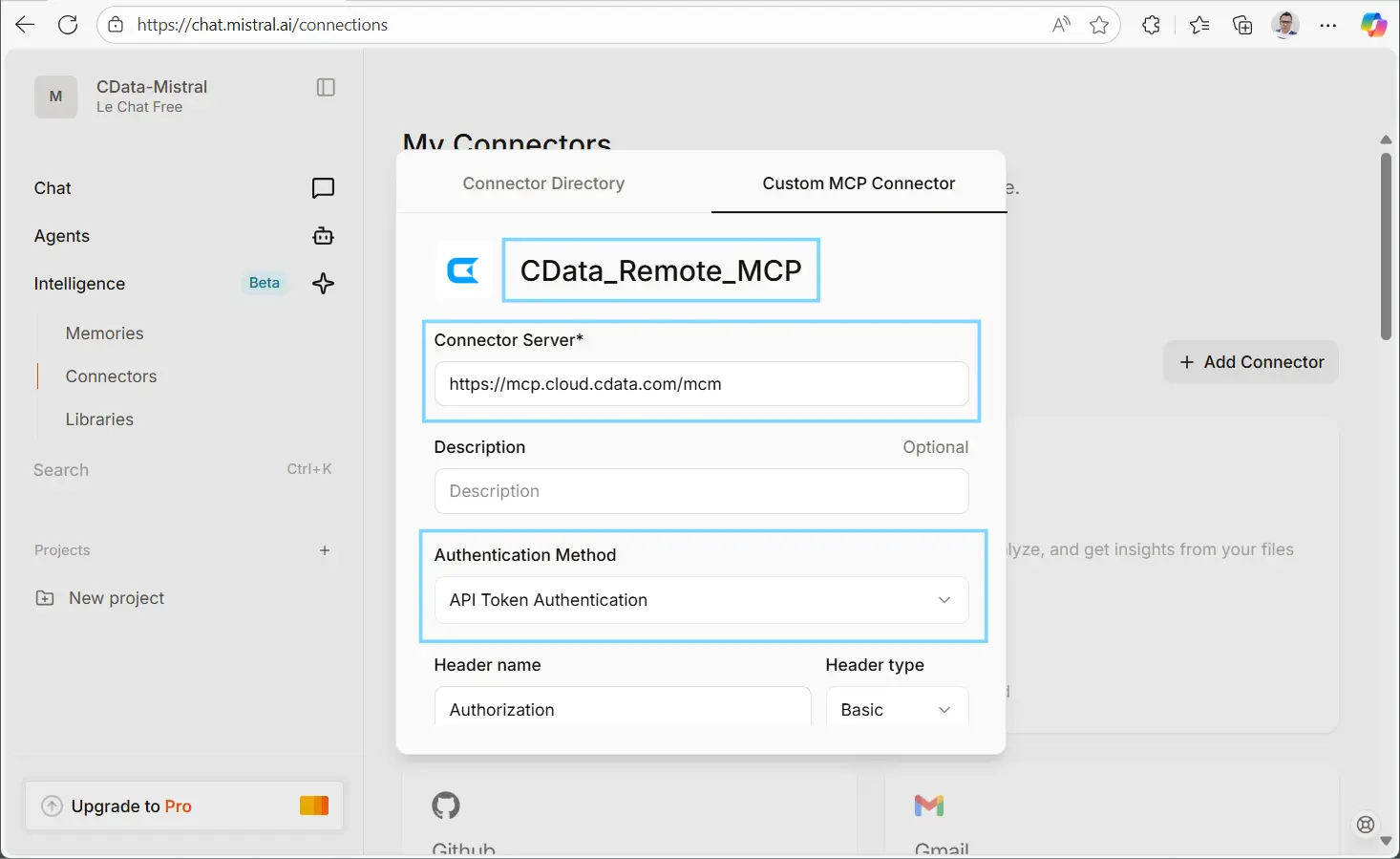Open browser extensions puzzle icon
The width and height of the screenshot is (1400, 859).
[1151, 26]
